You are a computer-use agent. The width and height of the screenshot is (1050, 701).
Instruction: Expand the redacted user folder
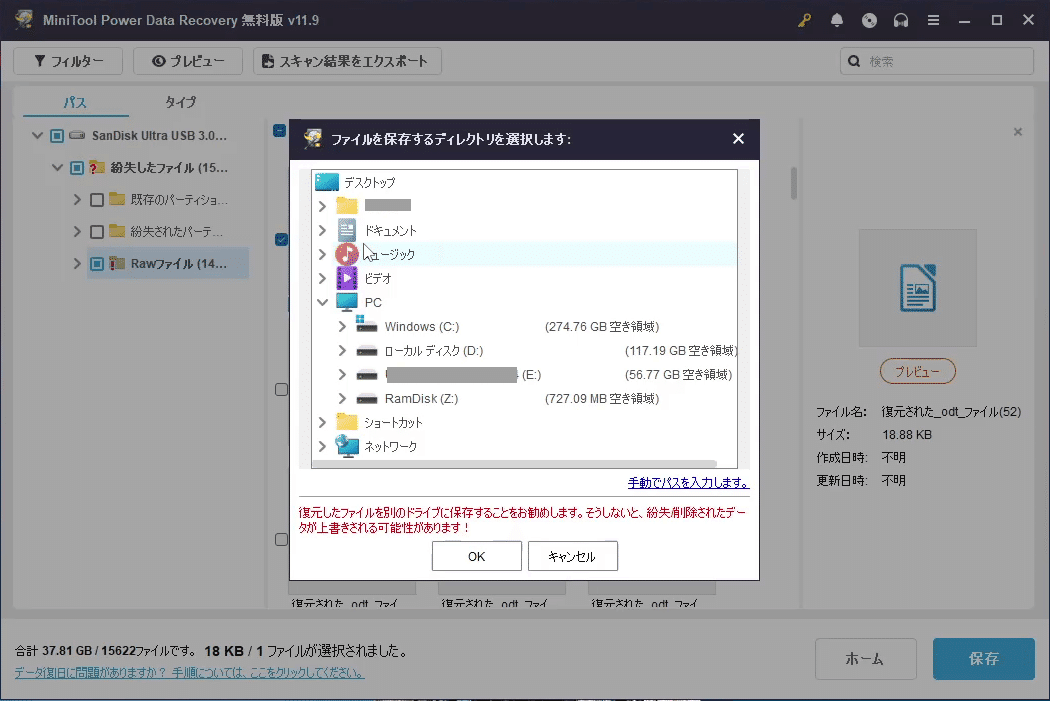(x=322, y=206)
